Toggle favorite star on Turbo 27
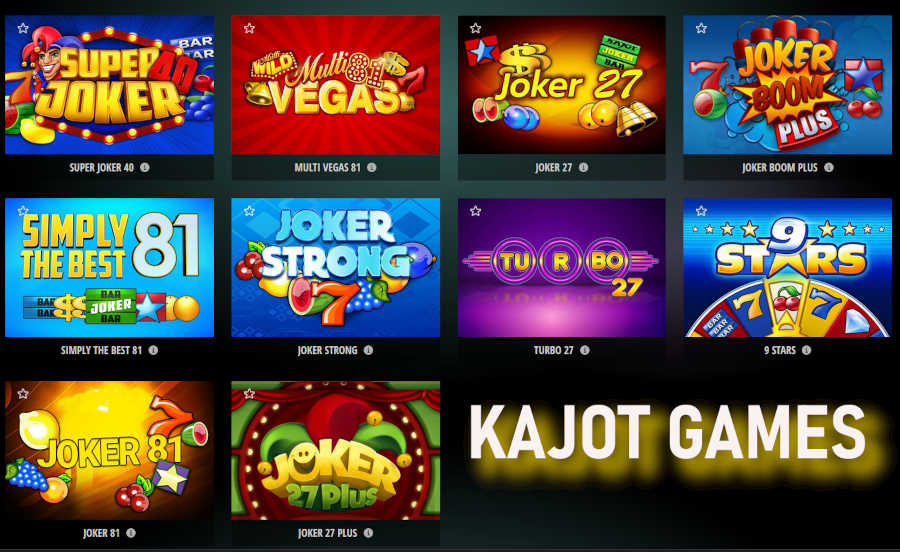 475,211
